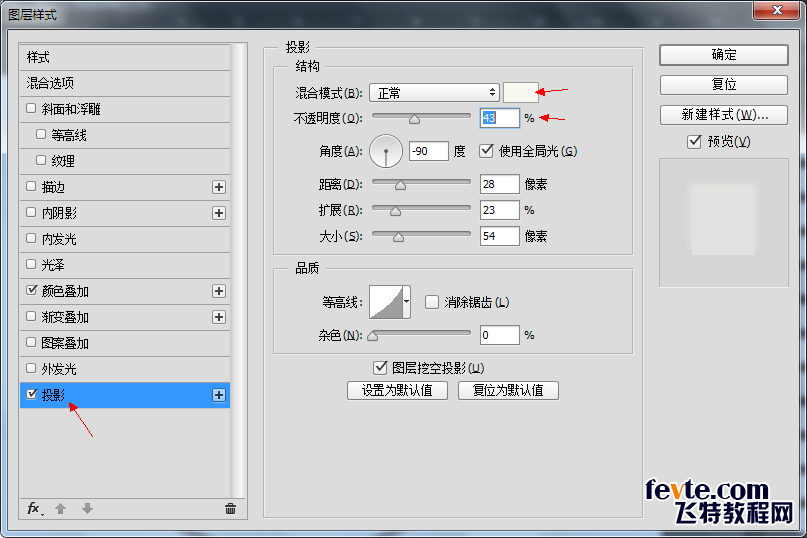This screenshot has height=538, width=807.
Task: Enable 描边 effect checkbox
Action: click(x=31, y=186)
